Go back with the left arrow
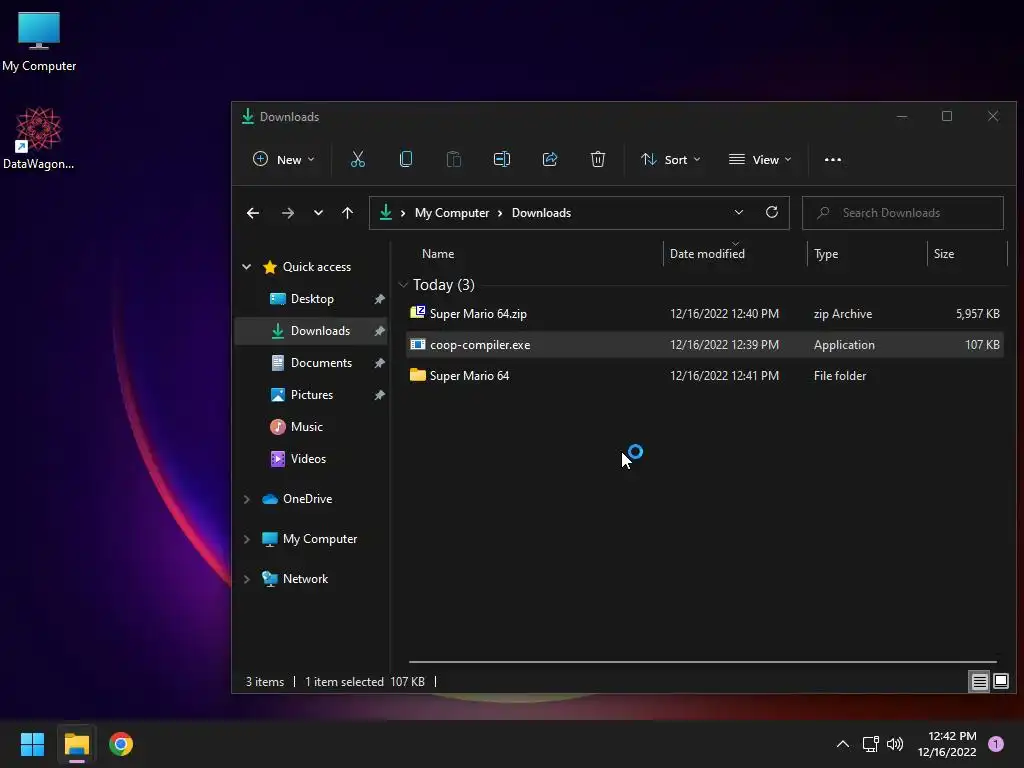The image size is (1024, 768). click(253, 213)
